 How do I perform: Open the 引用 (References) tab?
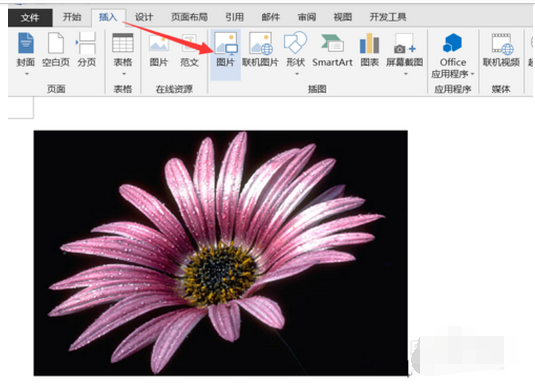[234, 17]
